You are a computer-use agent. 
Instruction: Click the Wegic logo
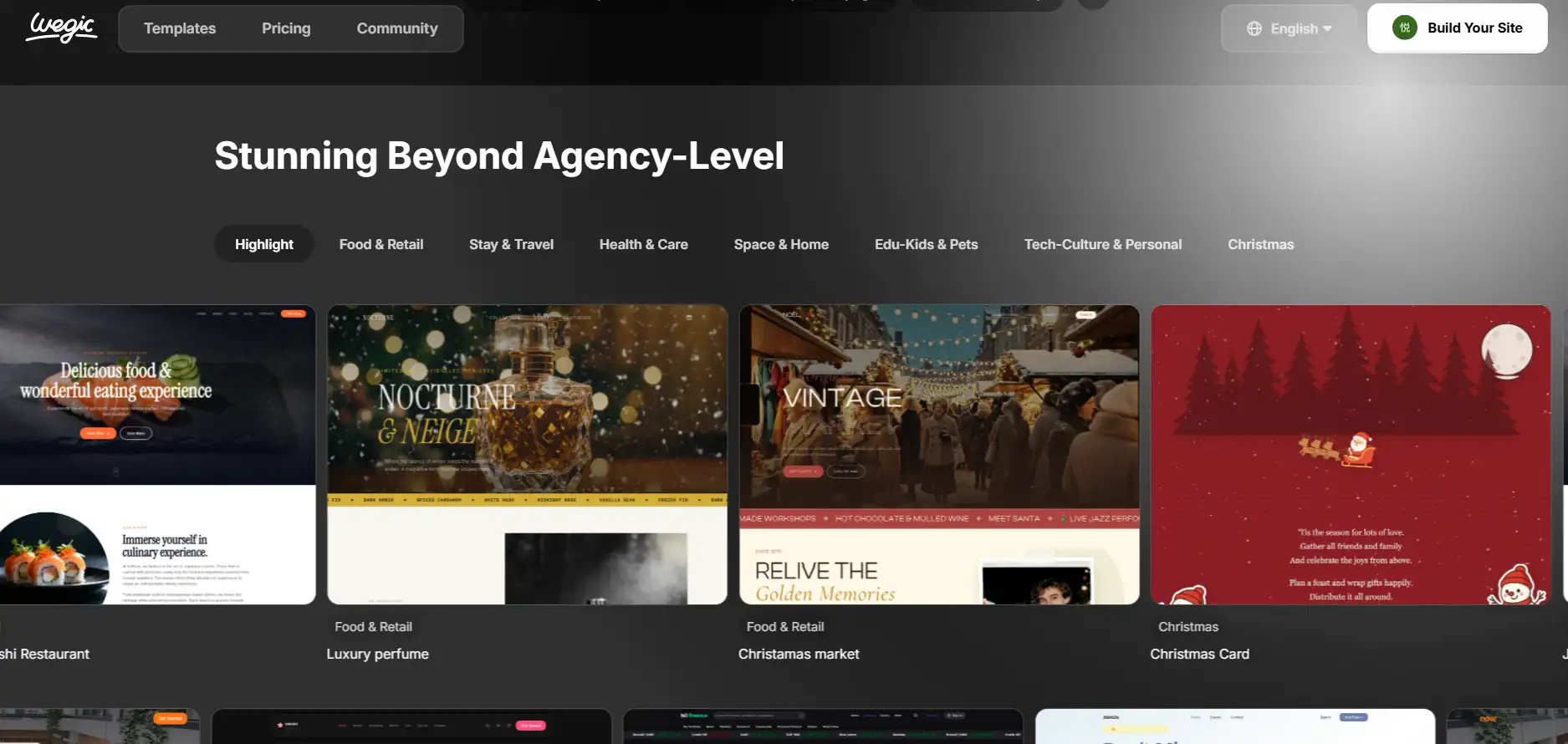(61, 28)
